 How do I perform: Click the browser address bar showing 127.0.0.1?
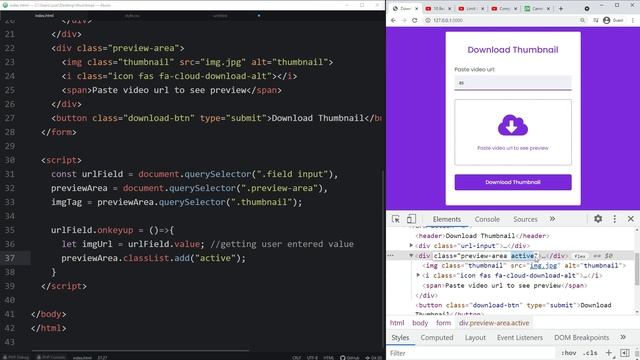coord(506,20)
